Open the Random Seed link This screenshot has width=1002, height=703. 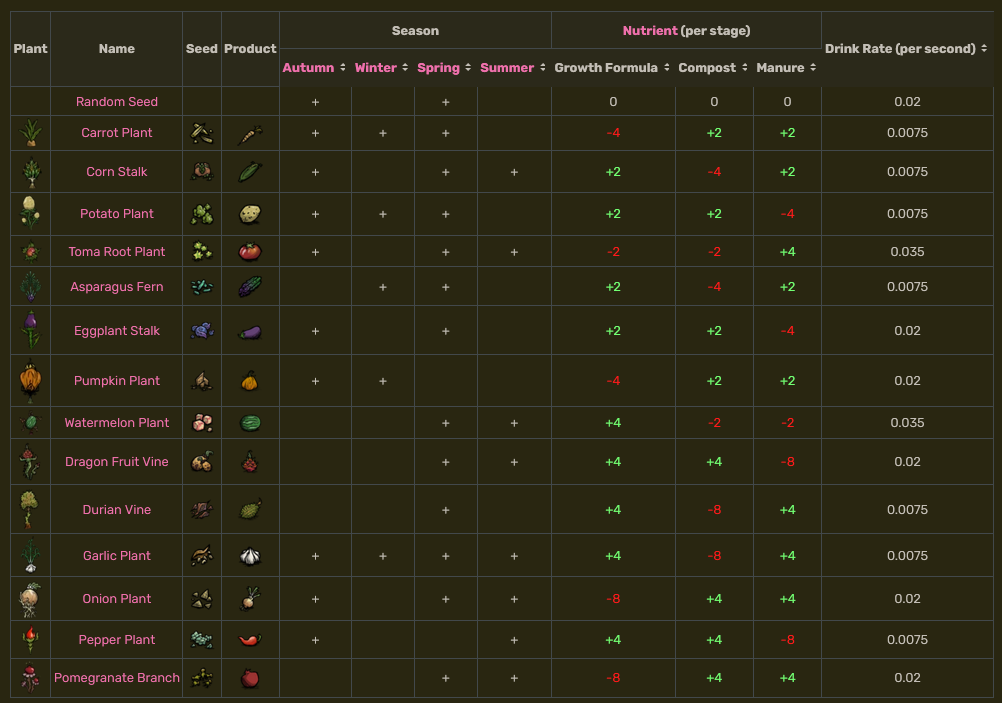pyautogui.click(x=117, y=102)
